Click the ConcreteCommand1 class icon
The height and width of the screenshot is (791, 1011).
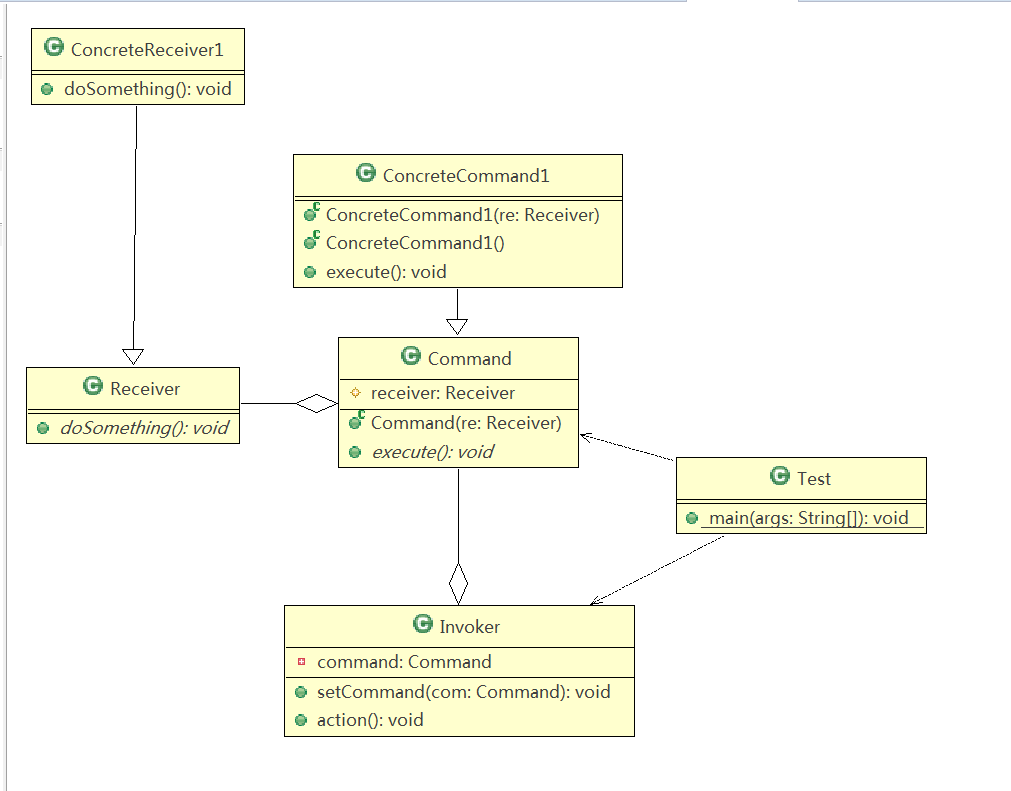(366, 173)
